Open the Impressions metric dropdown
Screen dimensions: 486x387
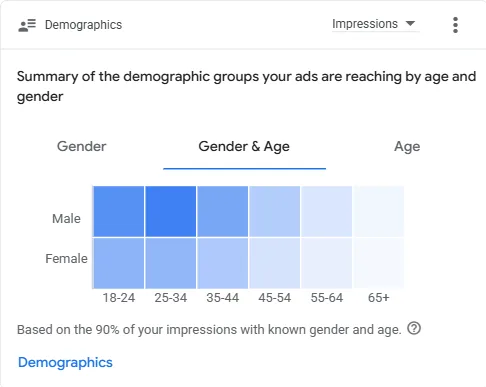click(375, 24)
